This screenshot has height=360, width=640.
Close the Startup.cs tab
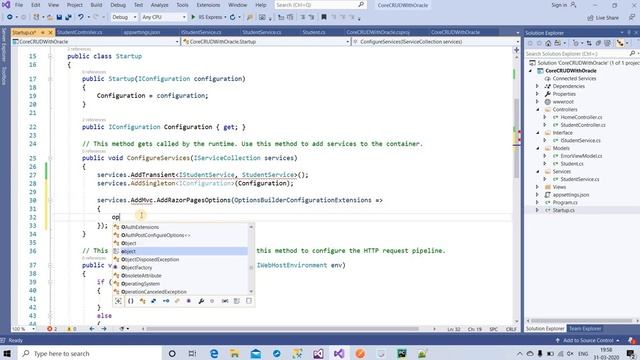click(51, 32)
